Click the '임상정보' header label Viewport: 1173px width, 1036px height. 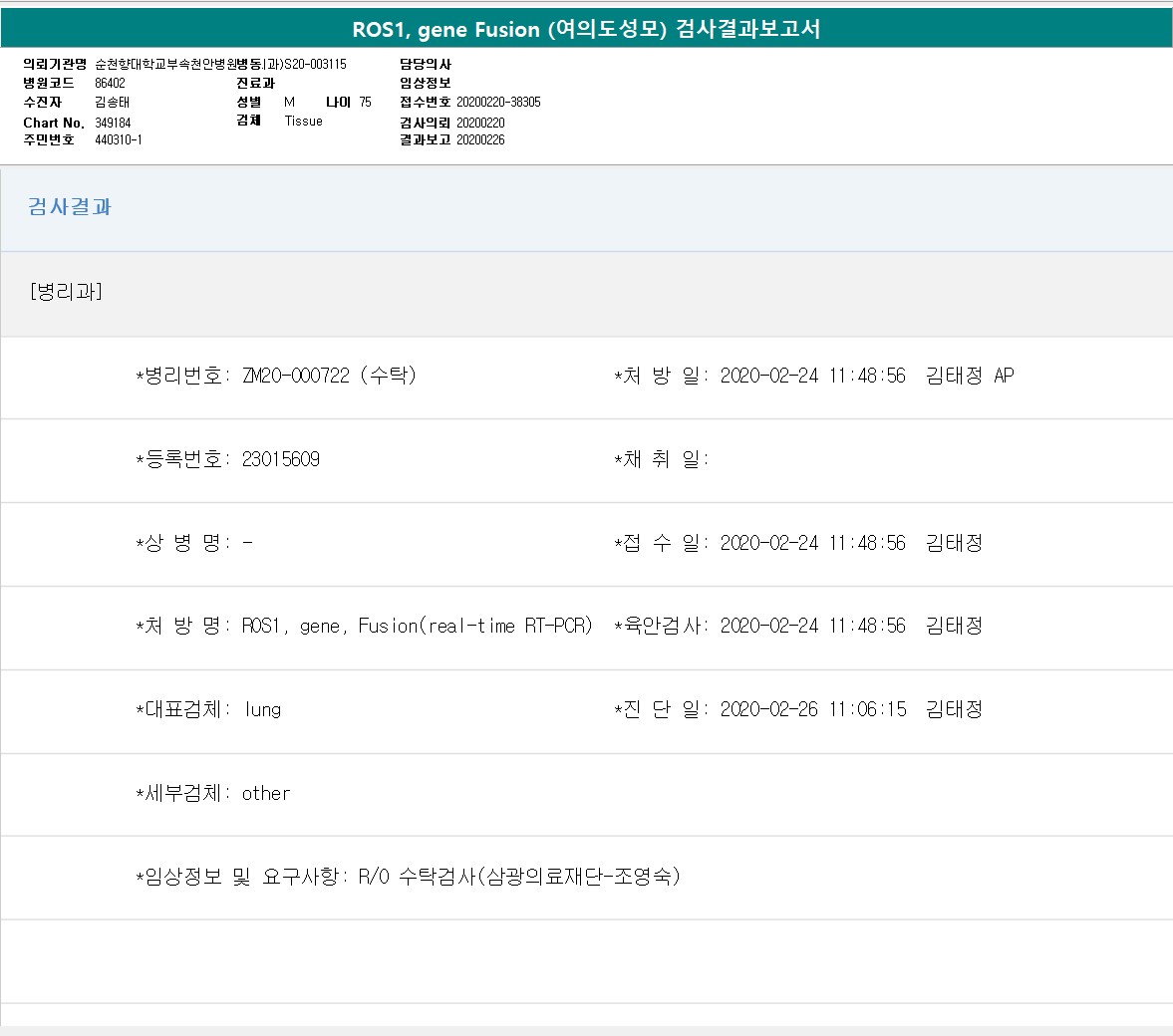click(x=425, y=83)
